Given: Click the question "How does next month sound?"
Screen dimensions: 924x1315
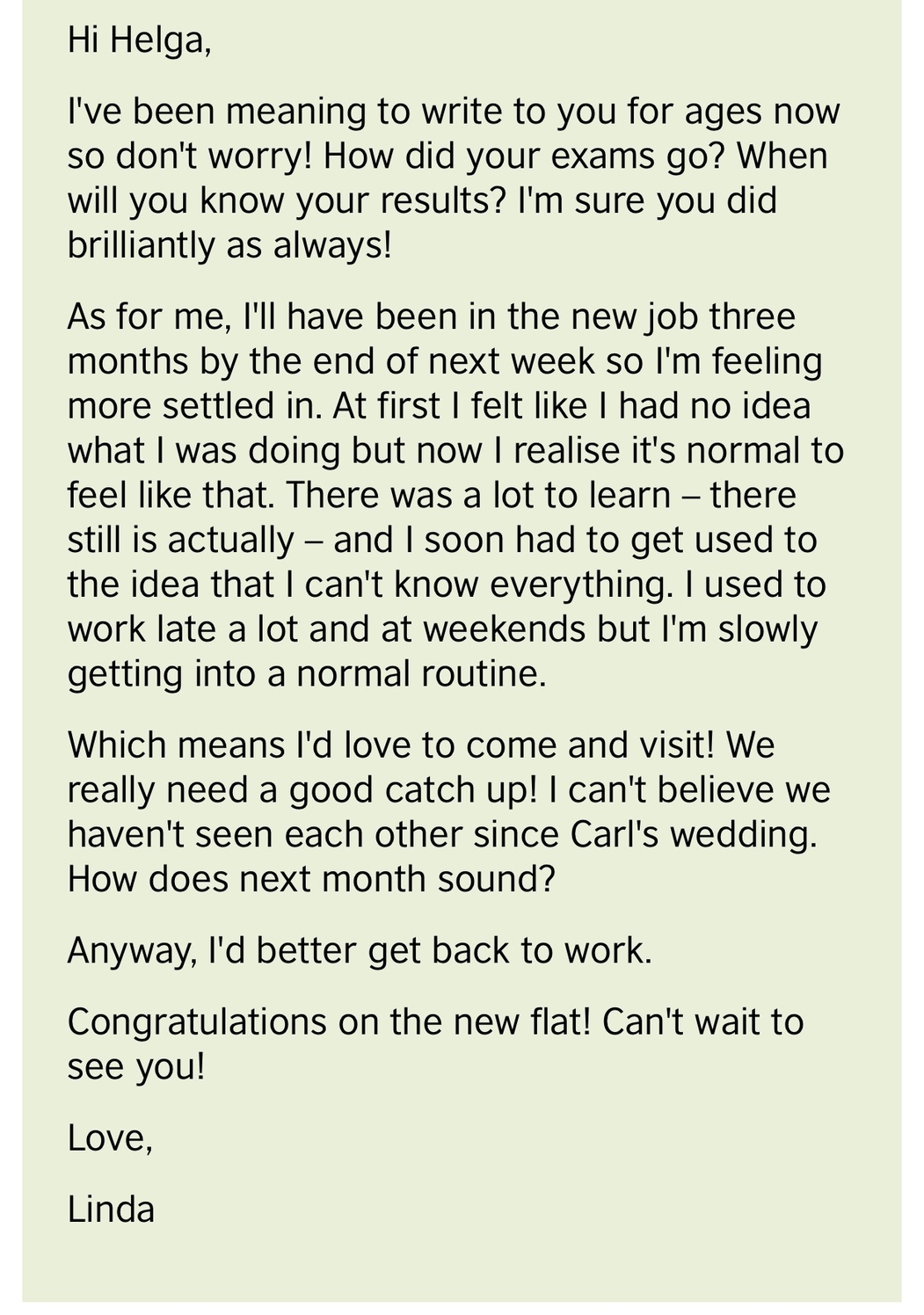Looking at the screenshot, I should coord(311,879).
